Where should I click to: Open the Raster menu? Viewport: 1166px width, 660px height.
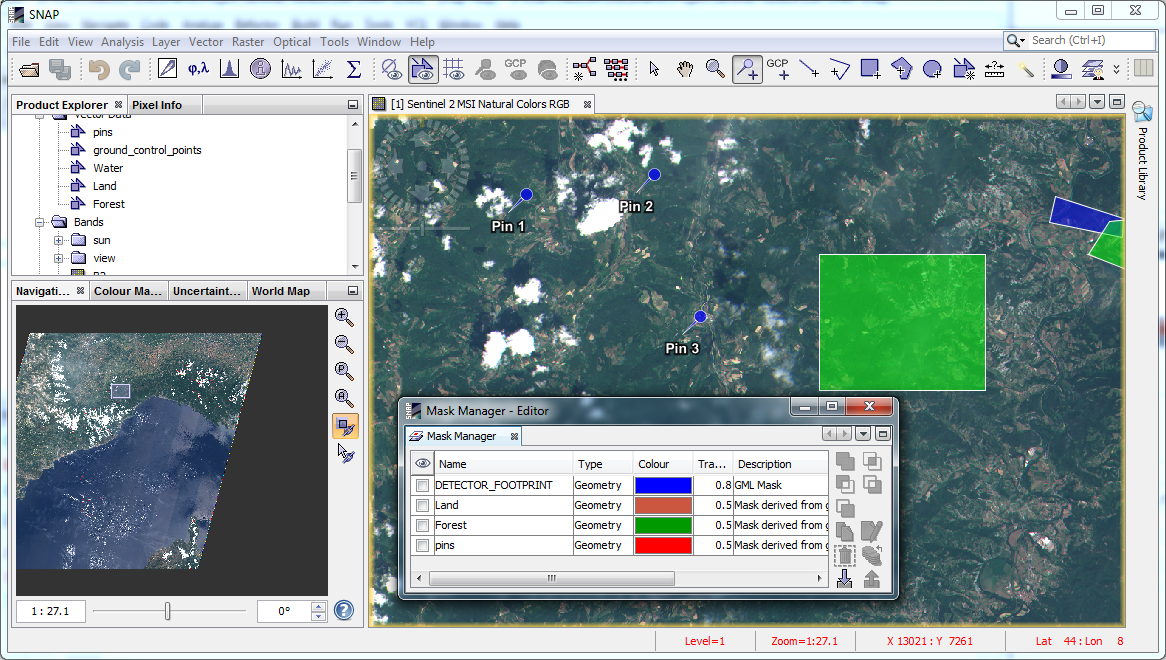[248, 42]
